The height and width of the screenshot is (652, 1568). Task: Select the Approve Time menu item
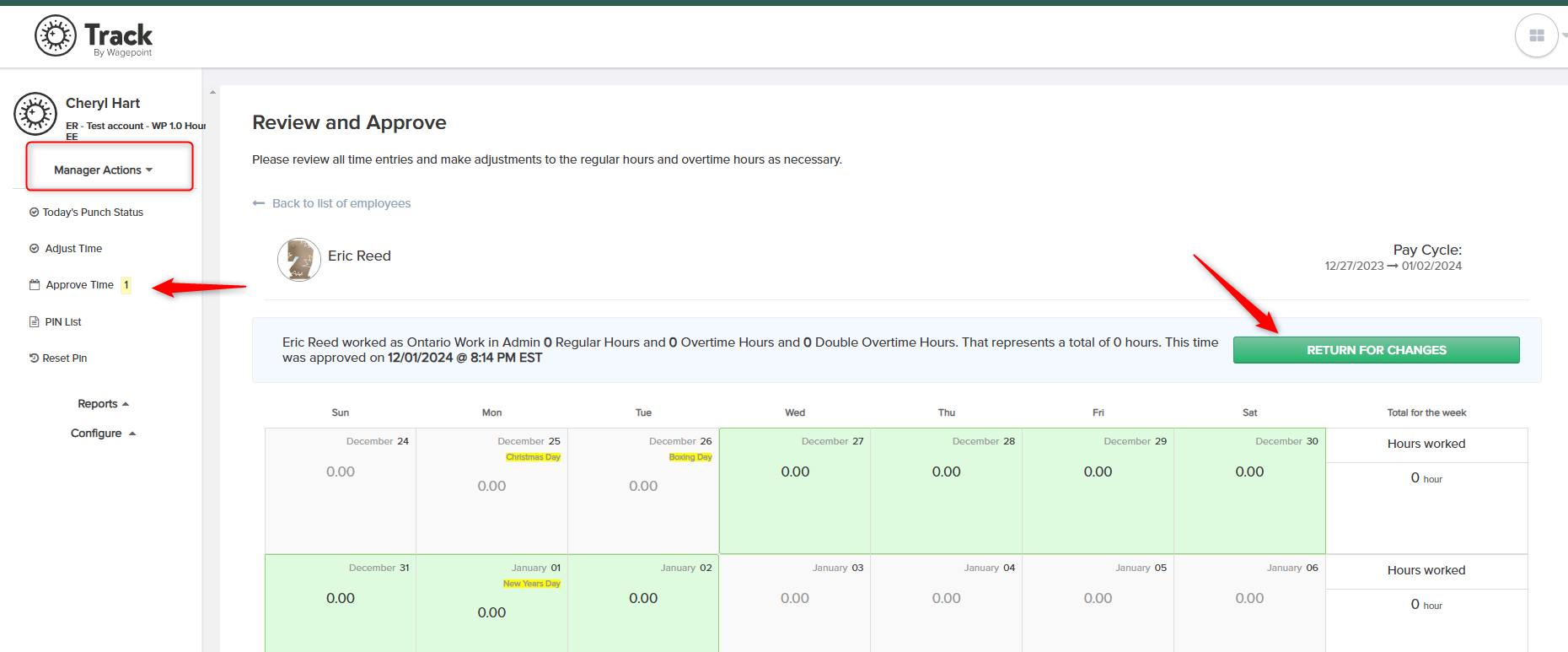[x=79, y=285]
